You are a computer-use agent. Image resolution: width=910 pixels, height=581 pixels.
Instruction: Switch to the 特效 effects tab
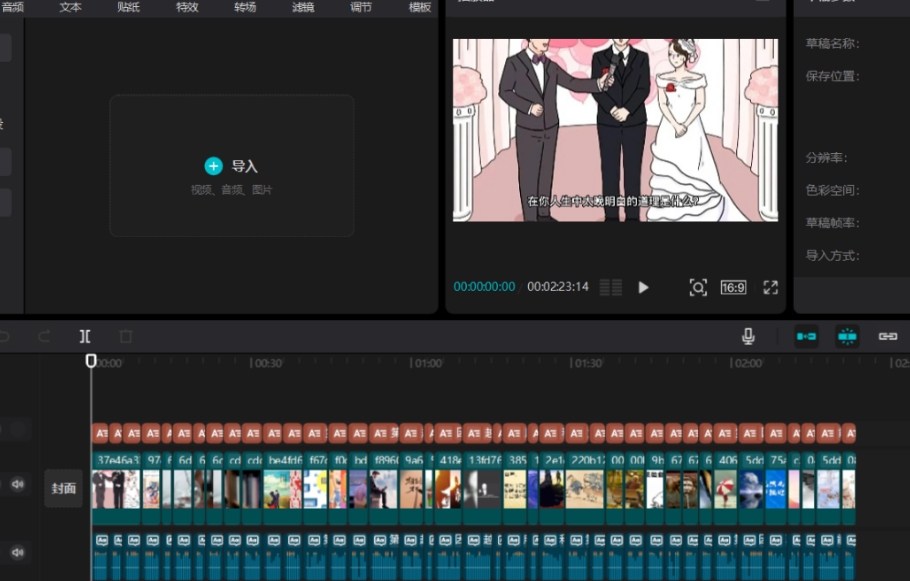pos(187,7)
